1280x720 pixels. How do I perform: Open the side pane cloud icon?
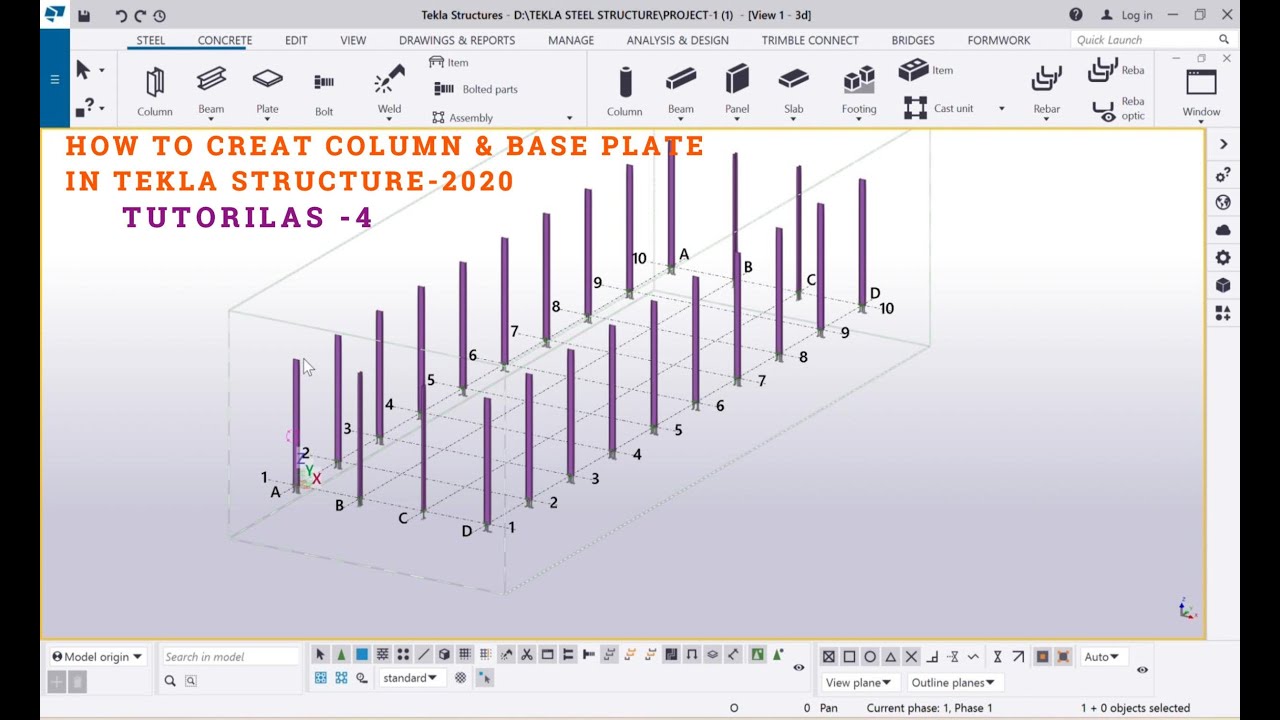point(1222,230)
